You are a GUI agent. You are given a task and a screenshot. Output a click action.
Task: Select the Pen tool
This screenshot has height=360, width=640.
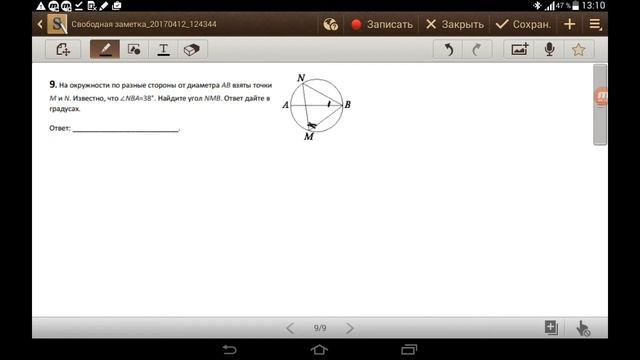click(x=105, y=49)
